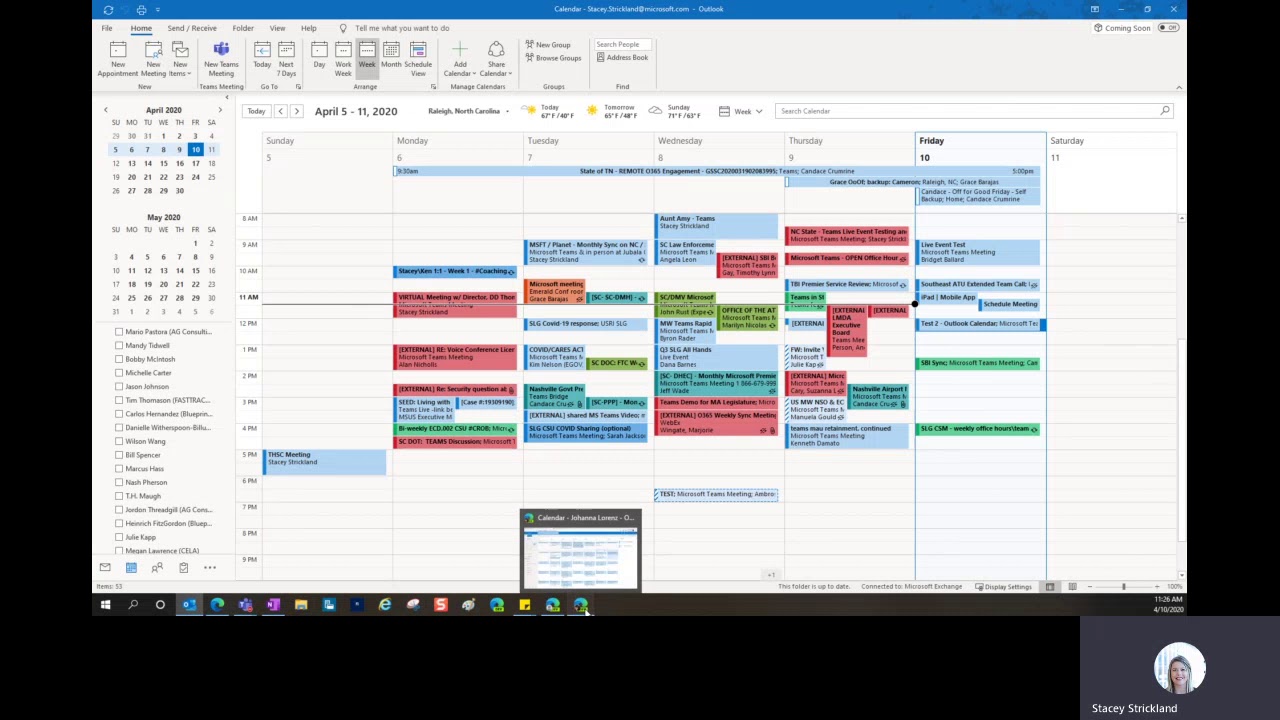Start a New Teams Meeting
The width and height of the screenshot is (1280, 720).
pos(221,59)
